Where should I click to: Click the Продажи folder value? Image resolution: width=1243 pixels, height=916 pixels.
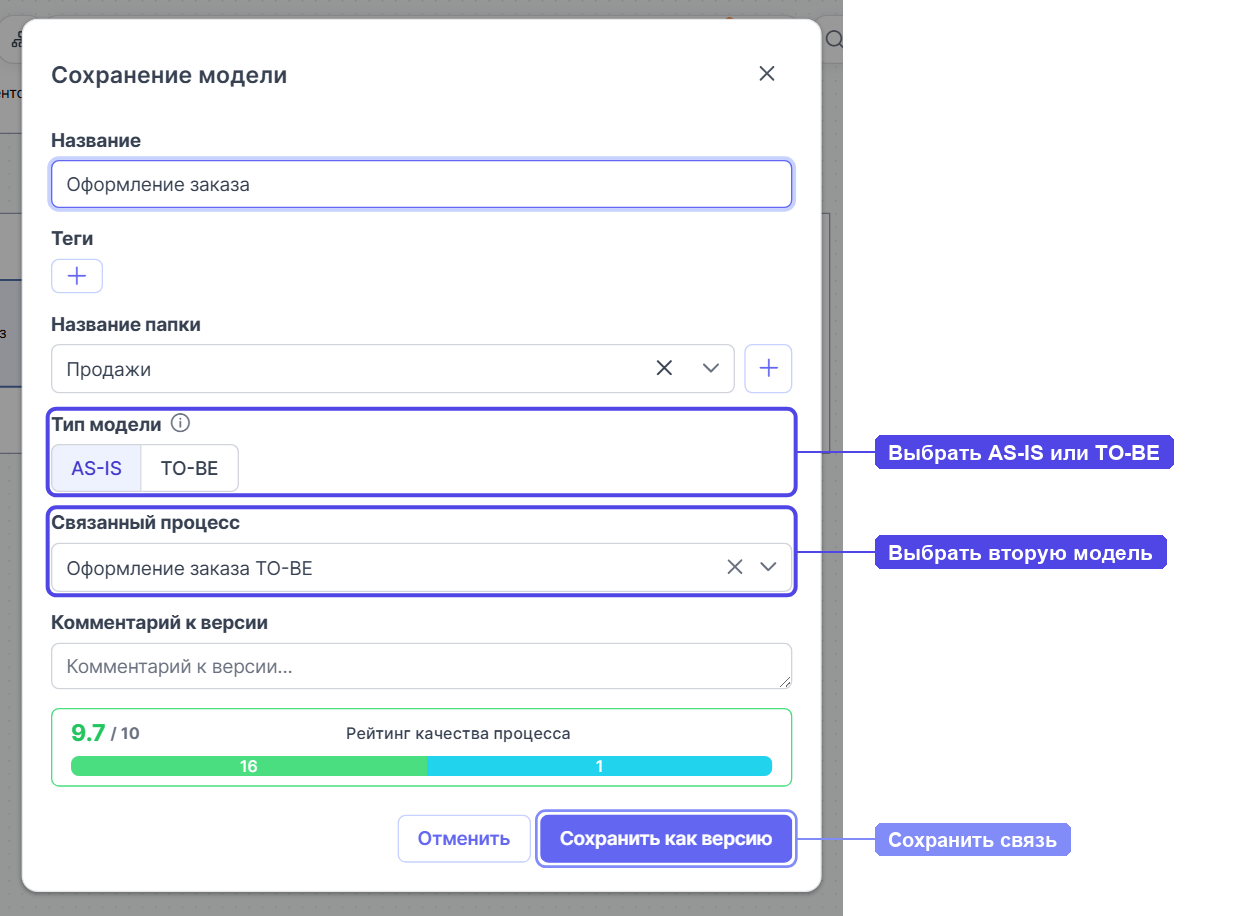click(109, 369)
